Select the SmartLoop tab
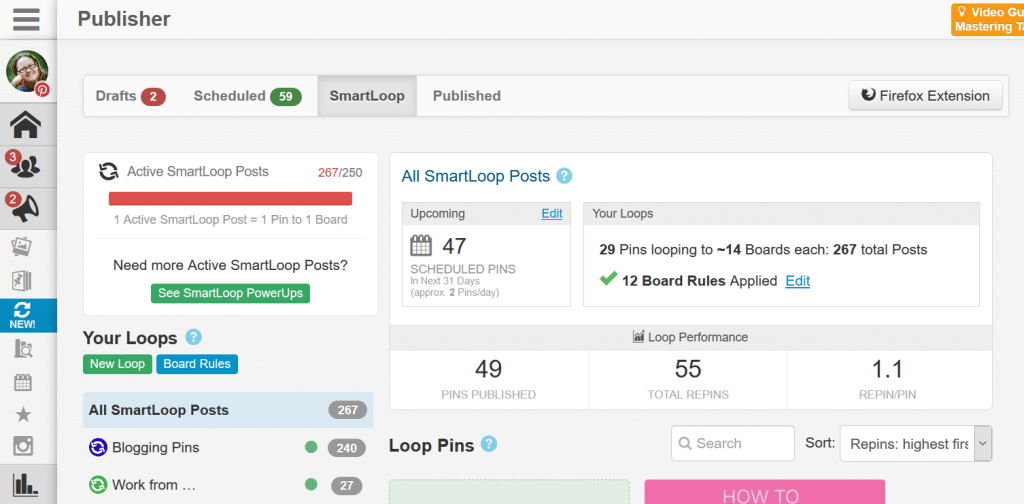Screen dimensions: 1024x504 point(367,96)
